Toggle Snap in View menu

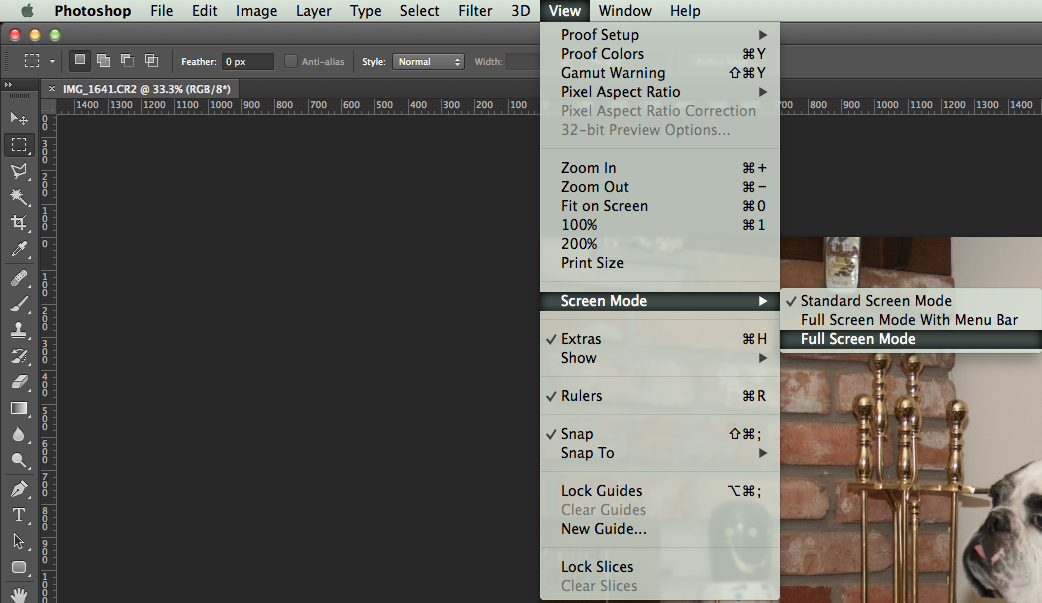click(660, 434)
